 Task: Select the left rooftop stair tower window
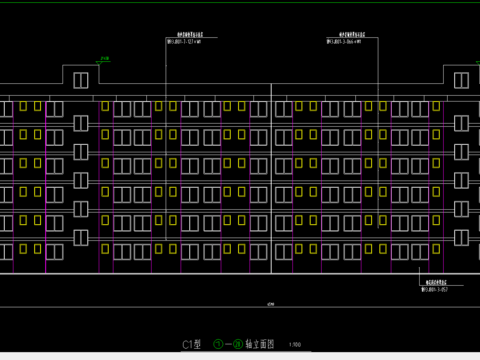(81, 80)
